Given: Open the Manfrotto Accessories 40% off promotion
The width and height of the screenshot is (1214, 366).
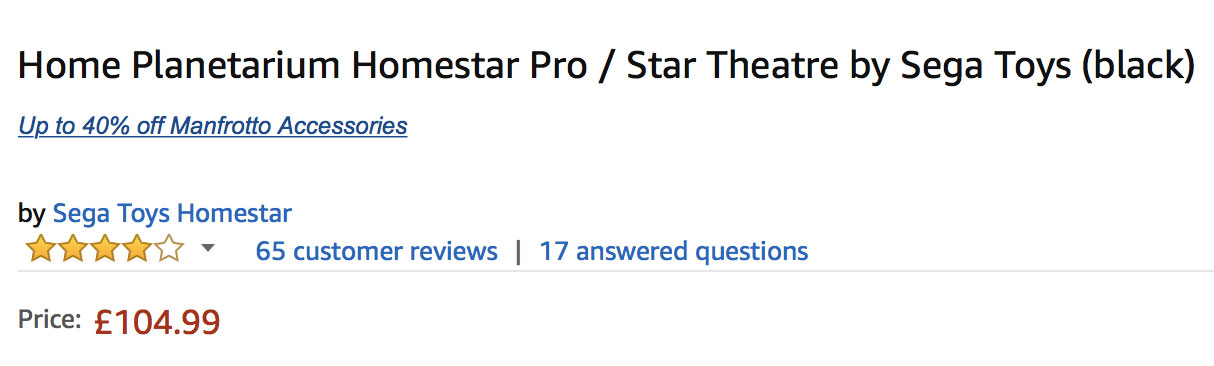Looking at the screenshot, I should click(x=213, y=126).
